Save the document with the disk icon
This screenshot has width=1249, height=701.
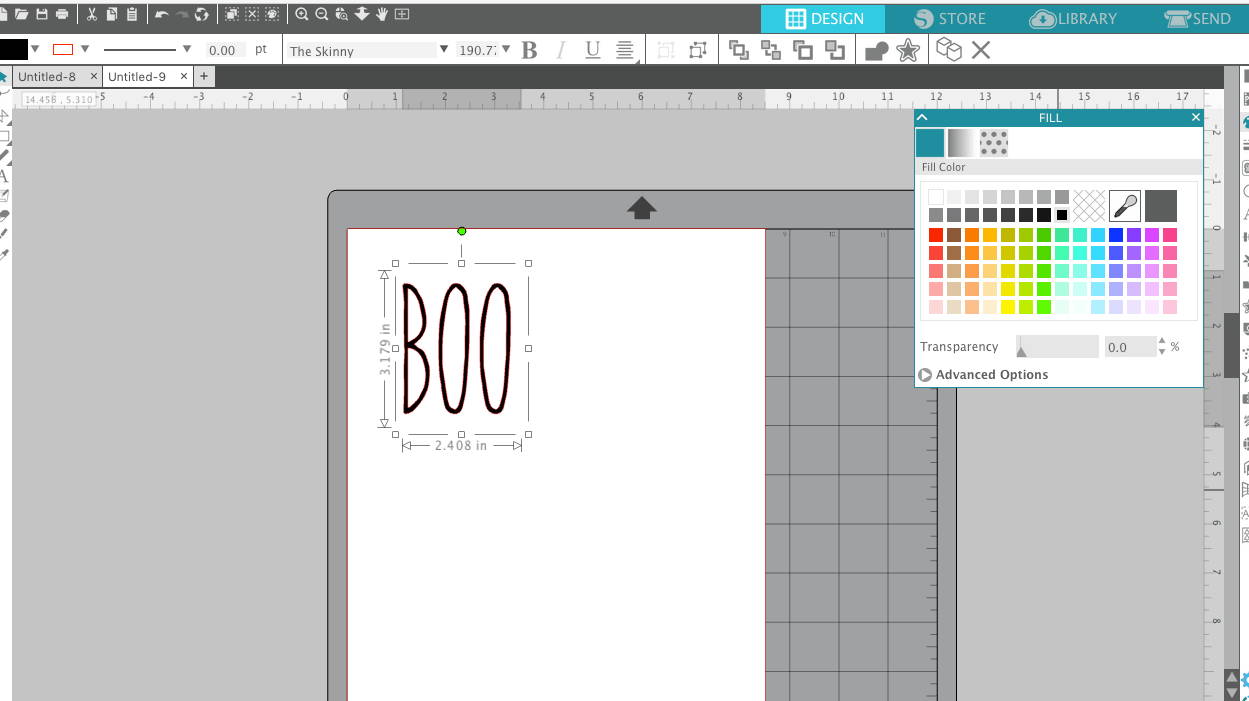tap(42, 15)
